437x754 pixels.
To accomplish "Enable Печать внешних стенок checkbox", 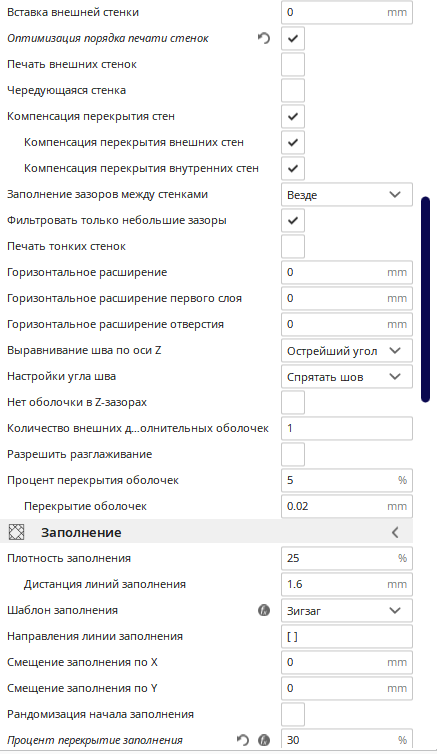I will 293,64.
